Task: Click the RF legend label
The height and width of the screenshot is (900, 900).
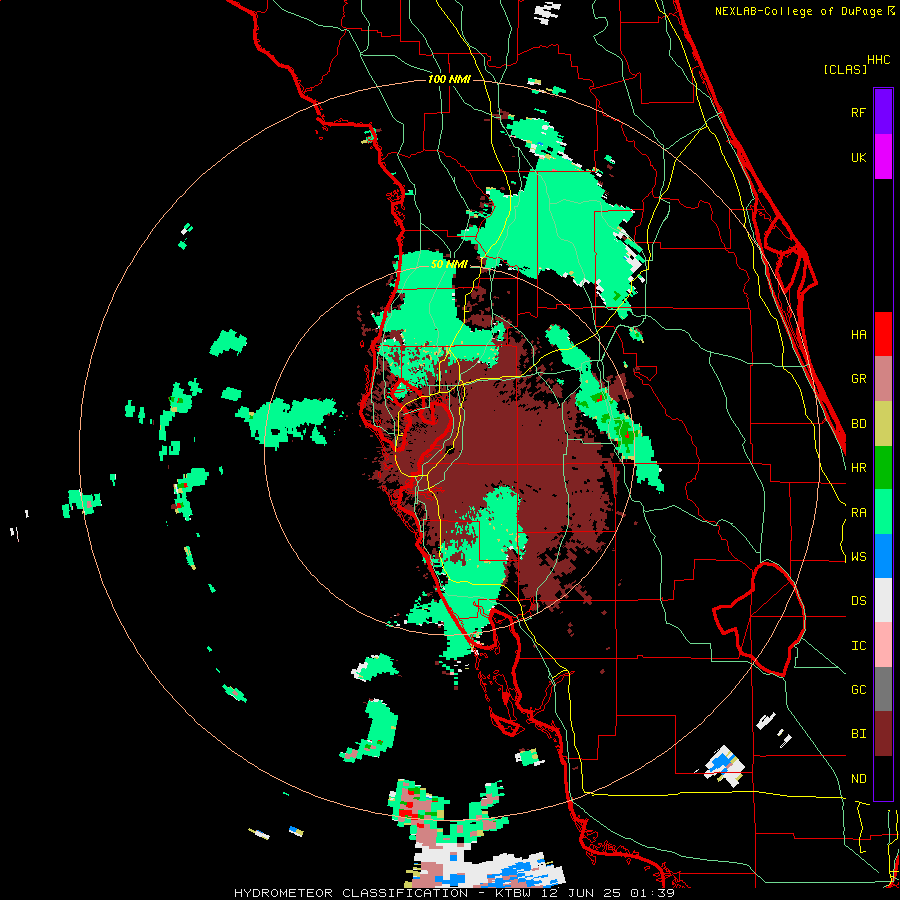Action: 858,112
